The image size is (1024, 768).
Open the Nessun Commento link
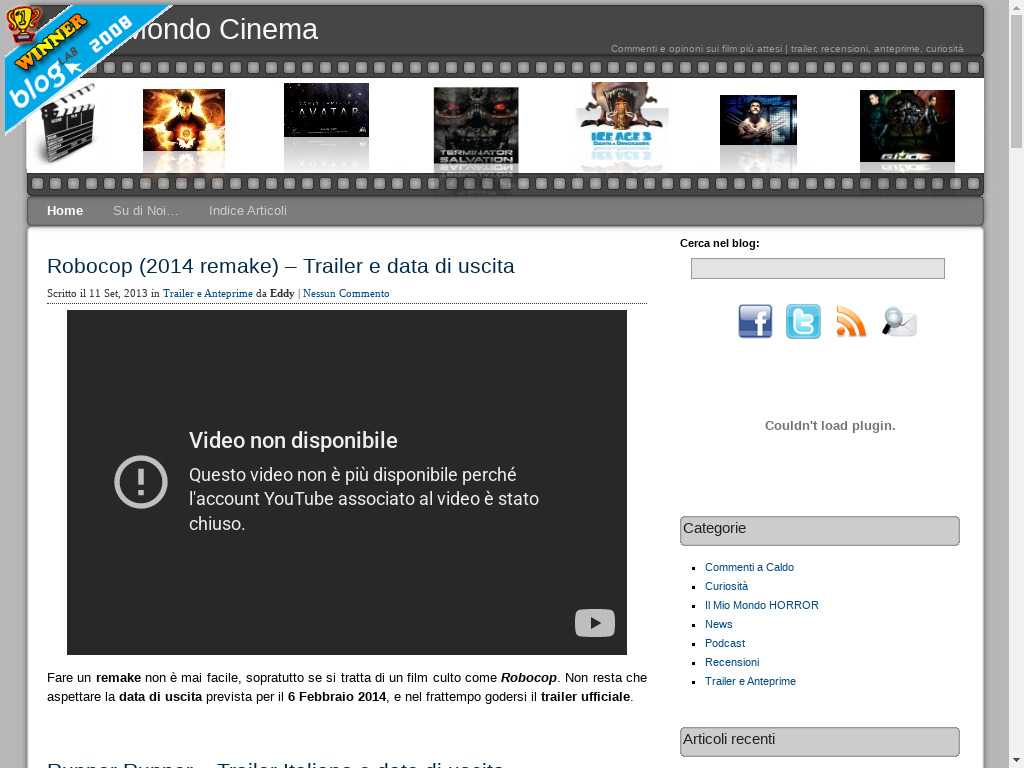[346, 294]
